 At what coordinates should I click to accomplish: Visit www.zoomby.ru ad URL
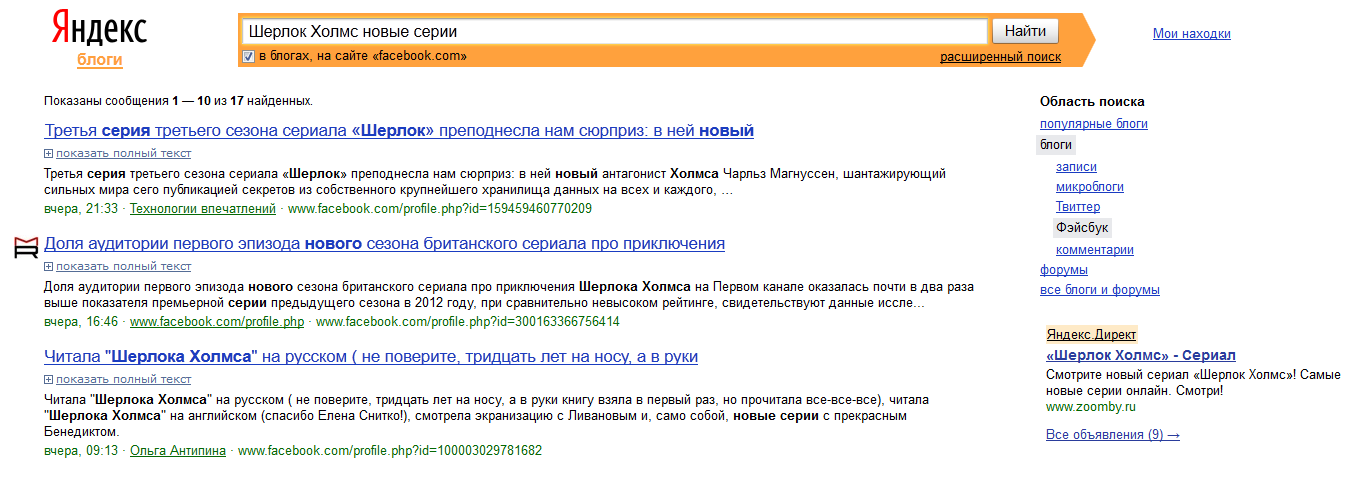click(1091, 407)
